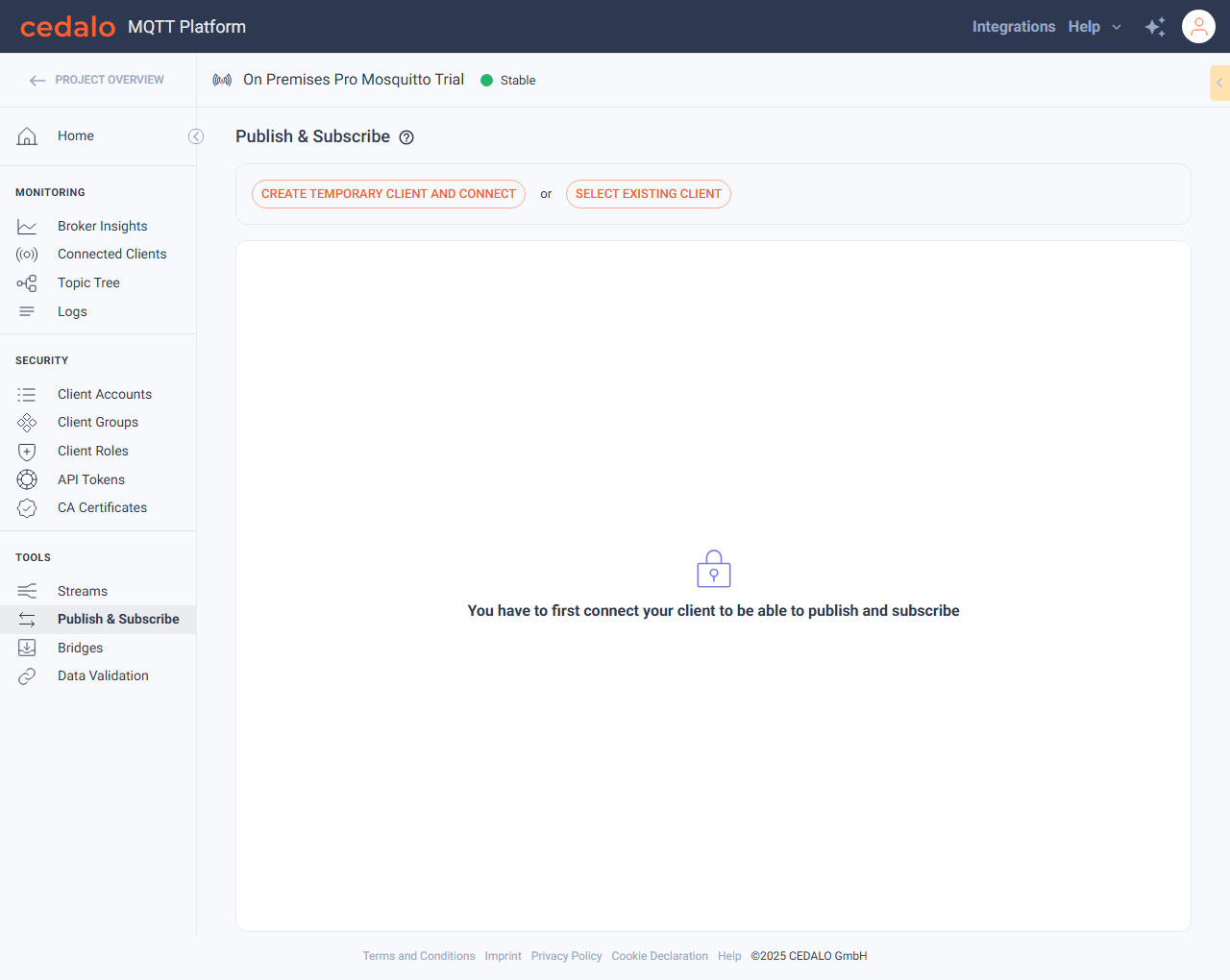
Task: Click the Topic Tree node icon
Action: point(27,283)
